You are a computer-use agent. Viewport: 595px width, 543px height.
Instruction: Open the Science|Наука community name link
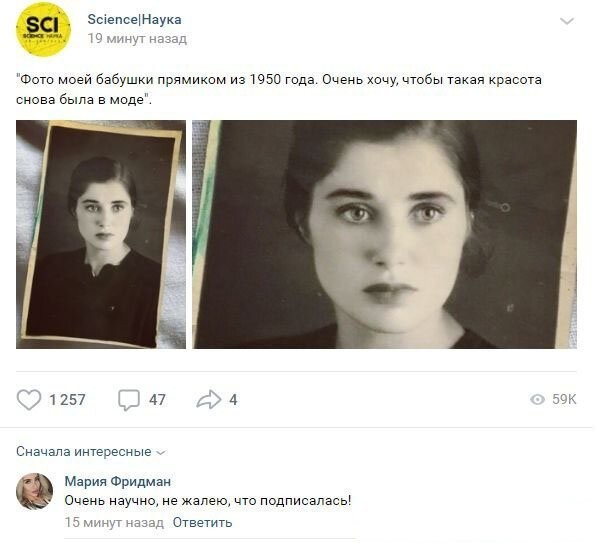pos(134,19)
